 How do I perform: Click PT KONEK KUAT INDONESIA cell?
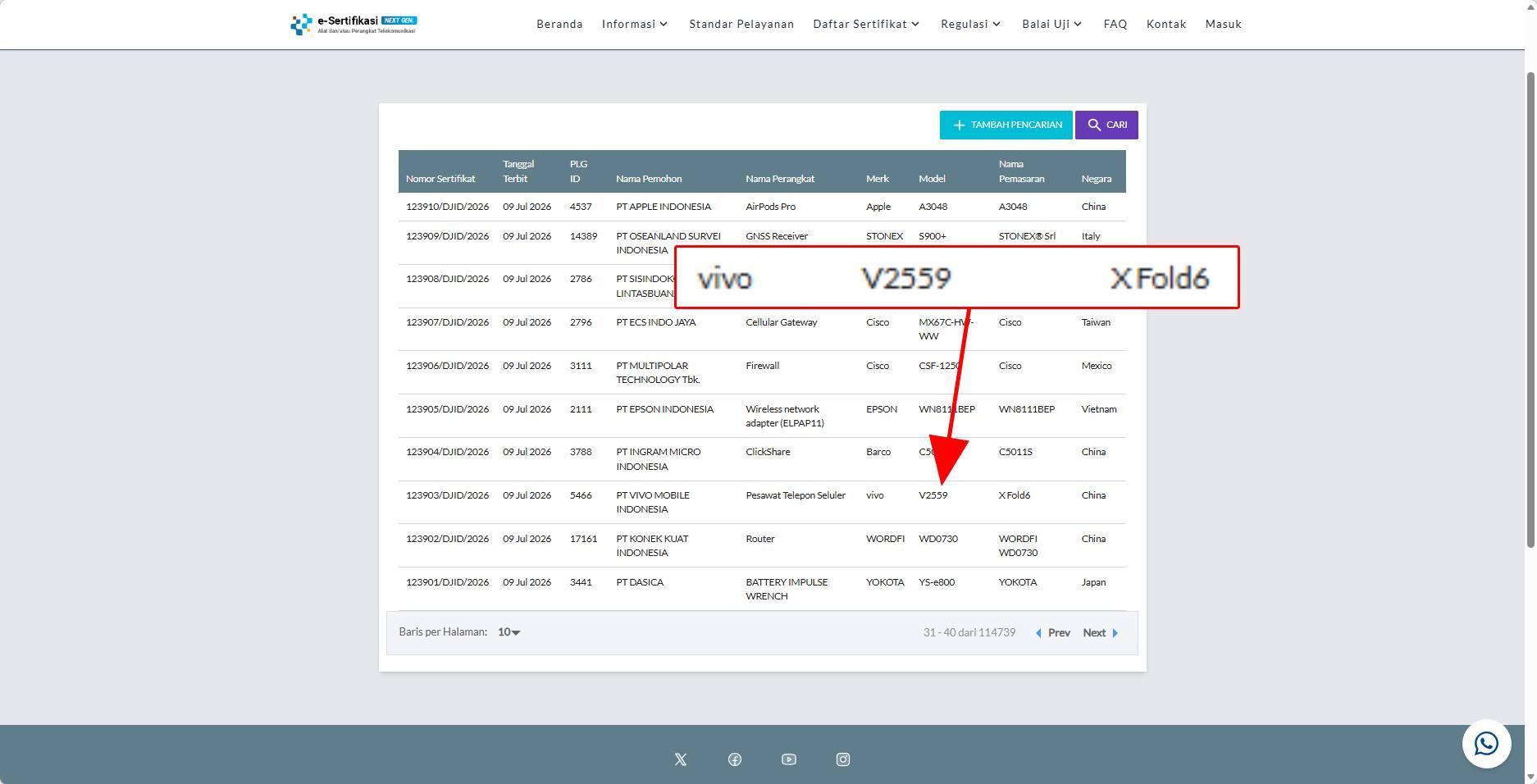click(x=652, y=545)
